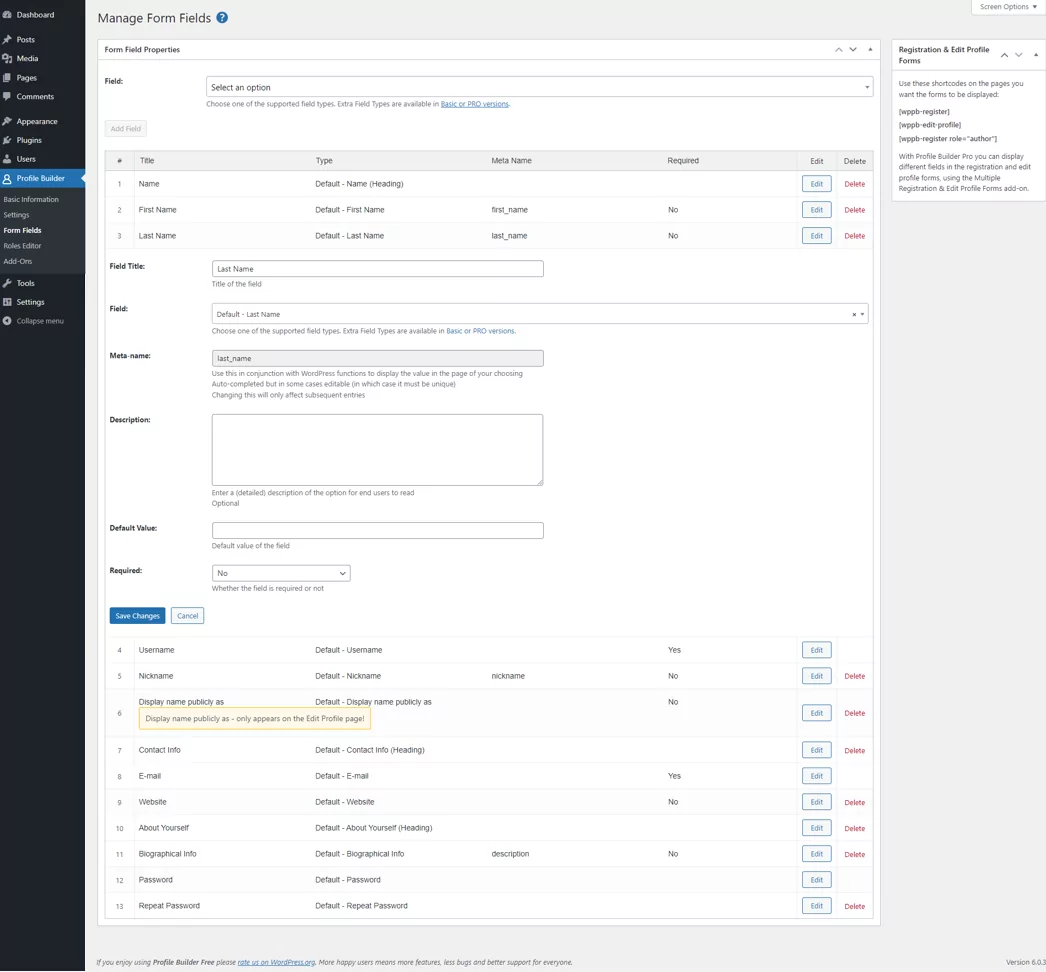Edit the E-mail row
Image resolution: width=1046 pixels, height=972 pixels.
pos(817,776)
